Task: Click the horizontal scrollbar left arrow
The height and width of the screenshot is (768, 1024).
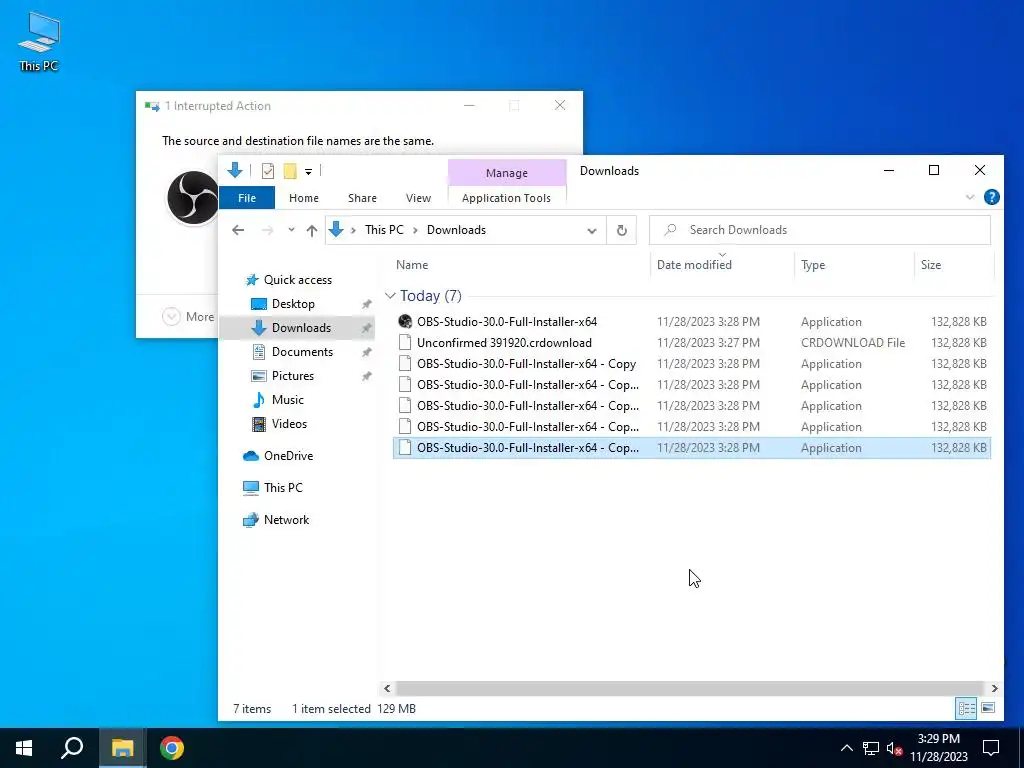Action: (x=387, y=688)
